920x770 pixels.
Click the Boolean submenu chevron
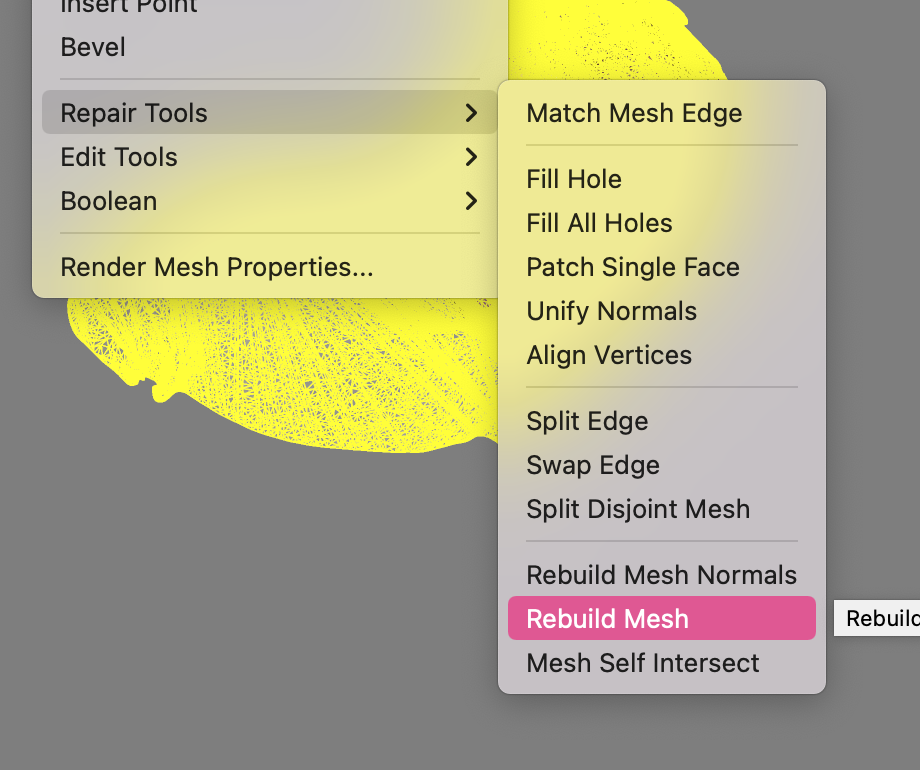[471, 201]
